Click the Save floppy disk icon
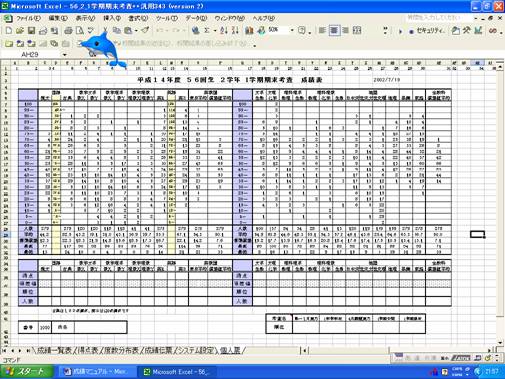Viewport: 505px width, 379px height. [31, 31]
